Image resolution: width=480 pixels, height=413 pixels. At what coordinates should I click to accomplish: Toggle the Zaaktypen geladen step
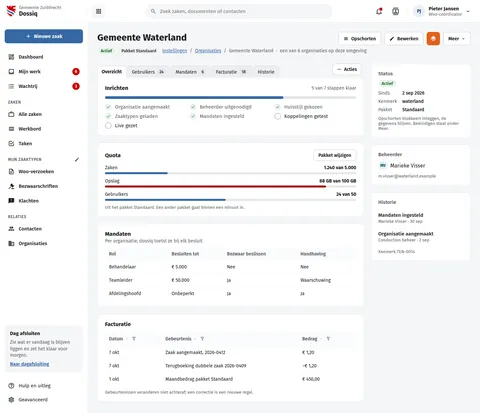(x=108, y=116)
